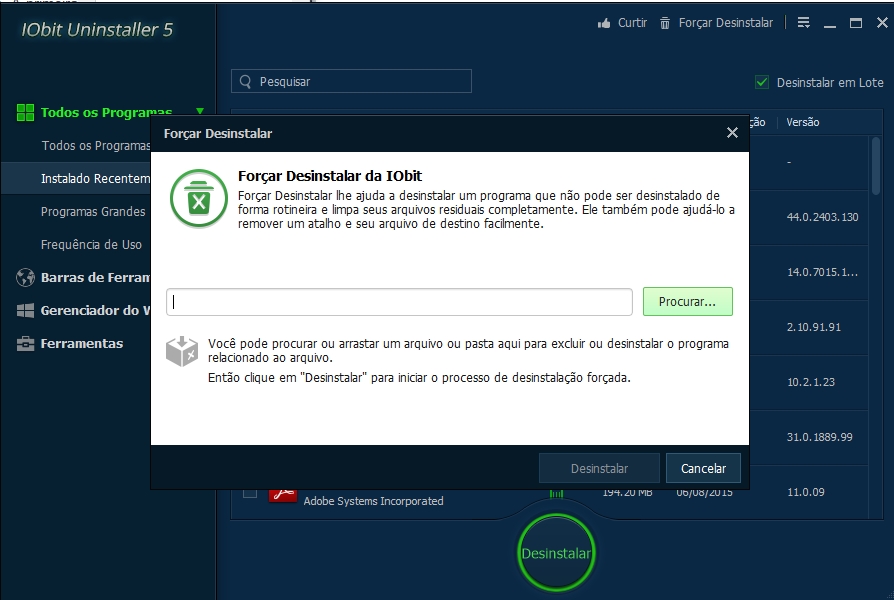Open Programas Grandes list
This screenshot has width=894, height=600.
(x=93, y=212)
